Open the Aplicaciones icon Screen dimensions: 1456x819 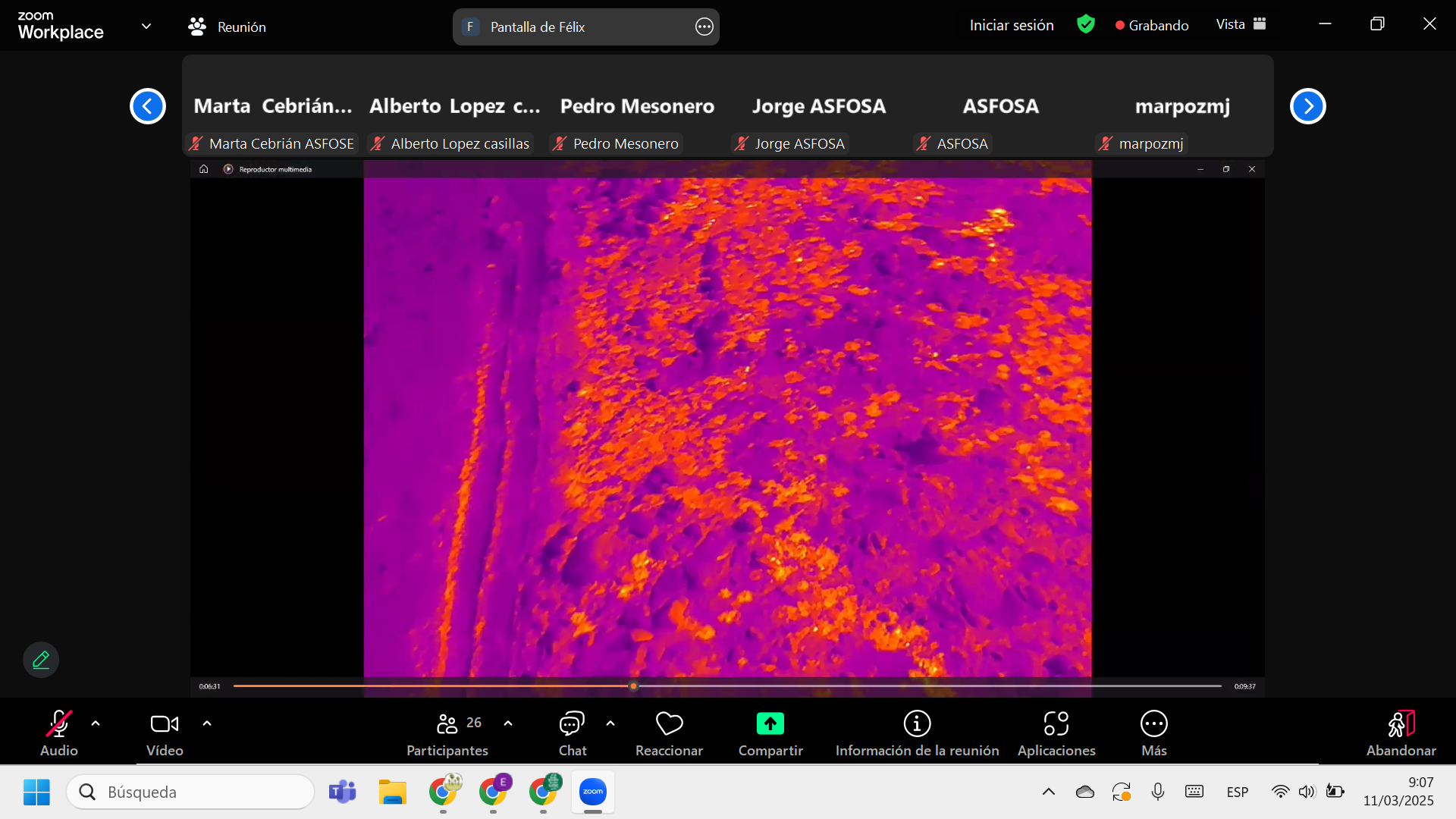(x=1056, y=724)
